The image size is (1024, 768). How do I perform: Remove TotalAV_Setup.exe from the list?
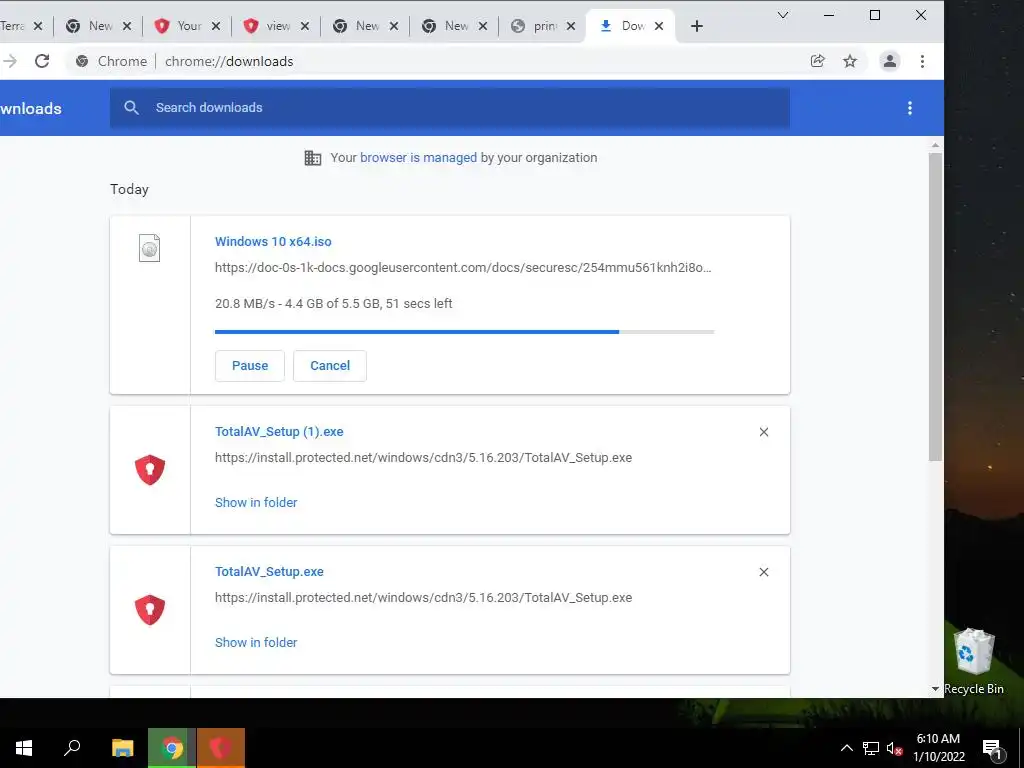tap(763, 572)
